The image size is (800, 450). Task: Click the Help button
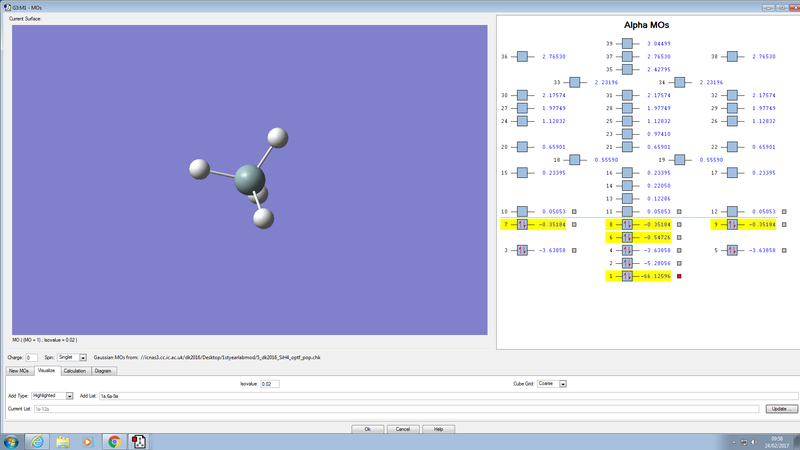(438, 429)
